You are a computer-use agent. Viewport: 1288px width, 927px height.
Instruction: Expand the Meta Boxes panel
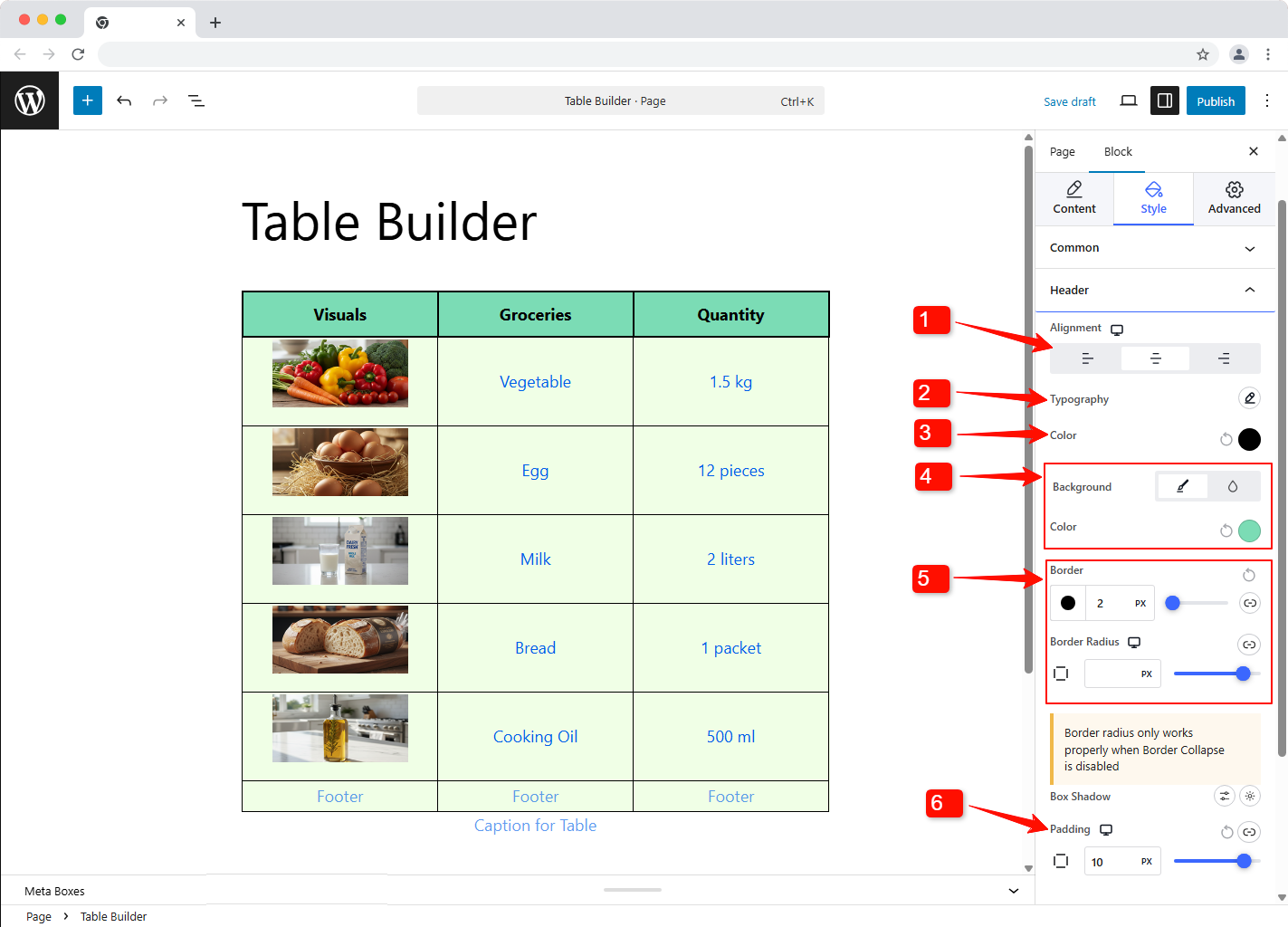click(1013, 891)
